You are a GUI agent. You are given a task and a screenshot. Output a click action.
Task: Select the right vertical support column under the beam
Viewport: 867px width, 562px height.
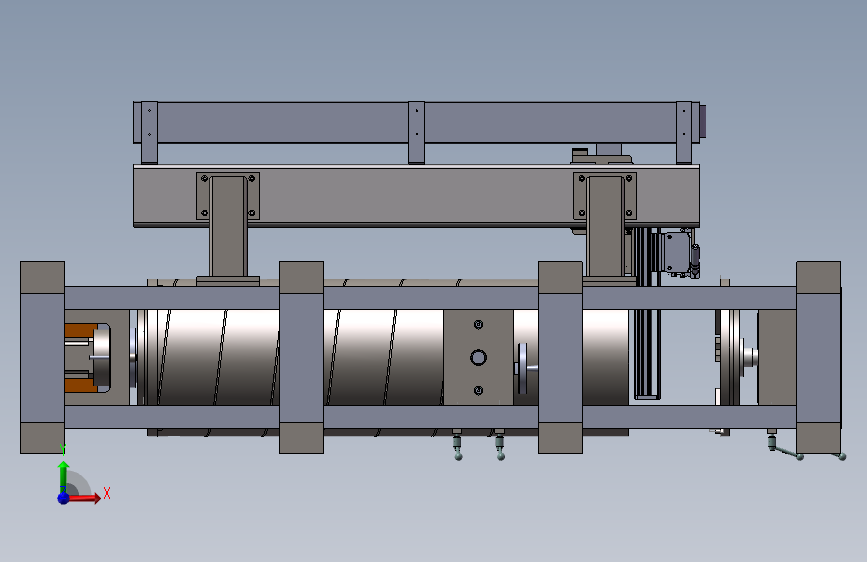coord(605,227)
